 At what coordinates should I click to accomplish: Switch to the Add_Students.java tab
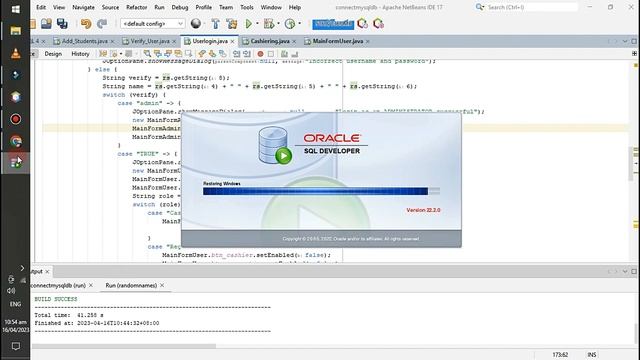pos(84,41)
